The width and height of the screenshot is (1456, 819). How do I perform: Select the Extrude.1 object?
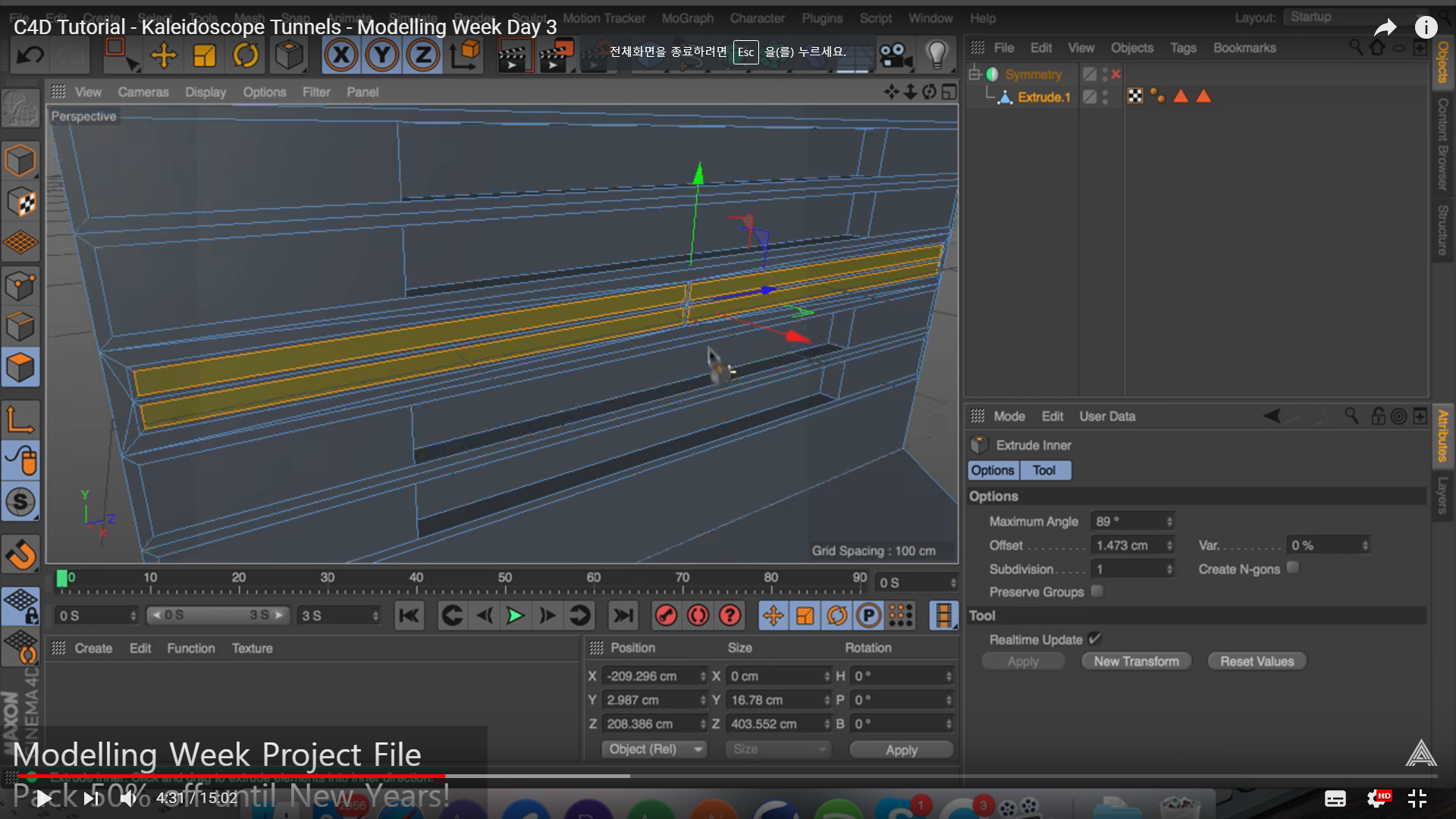click(1043, 97)
